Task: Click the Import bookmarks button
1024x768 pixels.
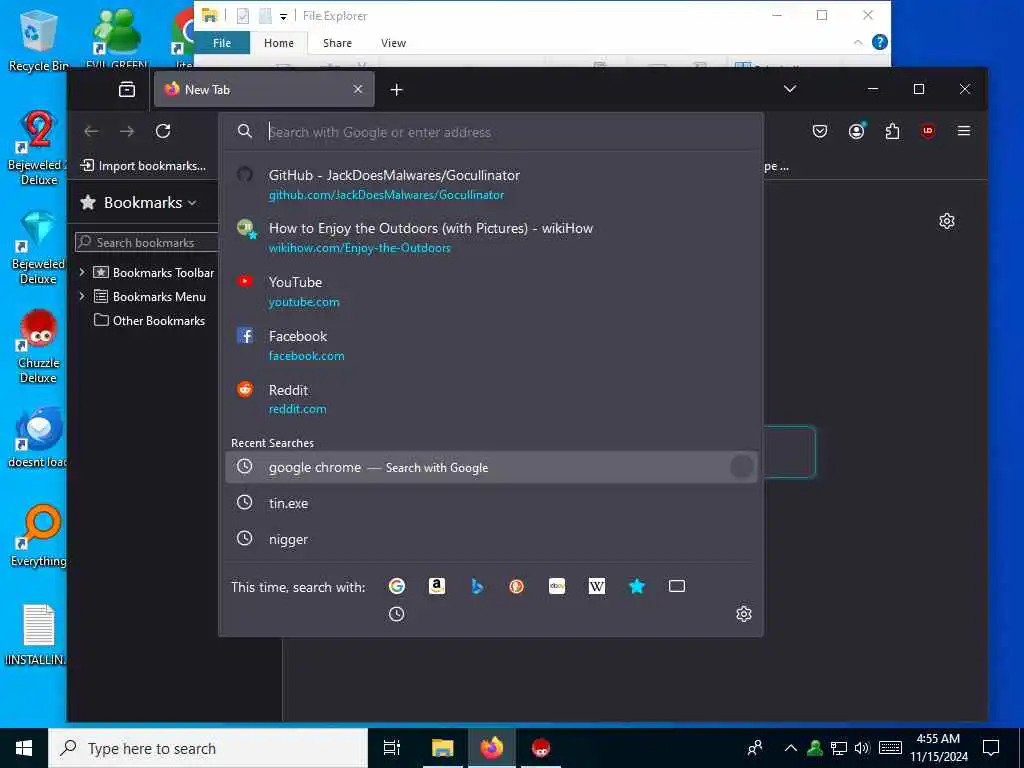Action: coord(143,166)
